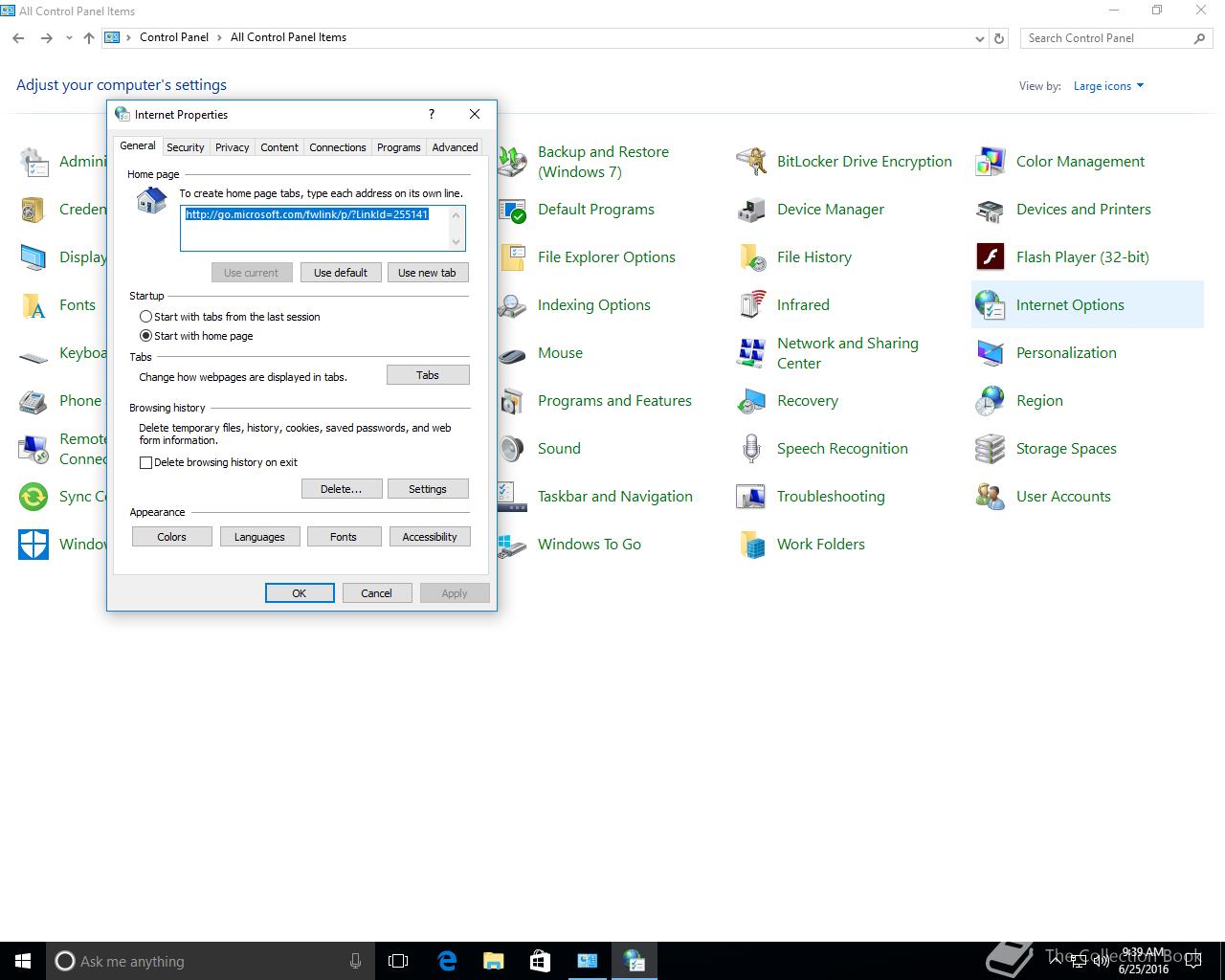
Task: Open Speech Recognition microphone icon
Action: [x=751, y=449]
